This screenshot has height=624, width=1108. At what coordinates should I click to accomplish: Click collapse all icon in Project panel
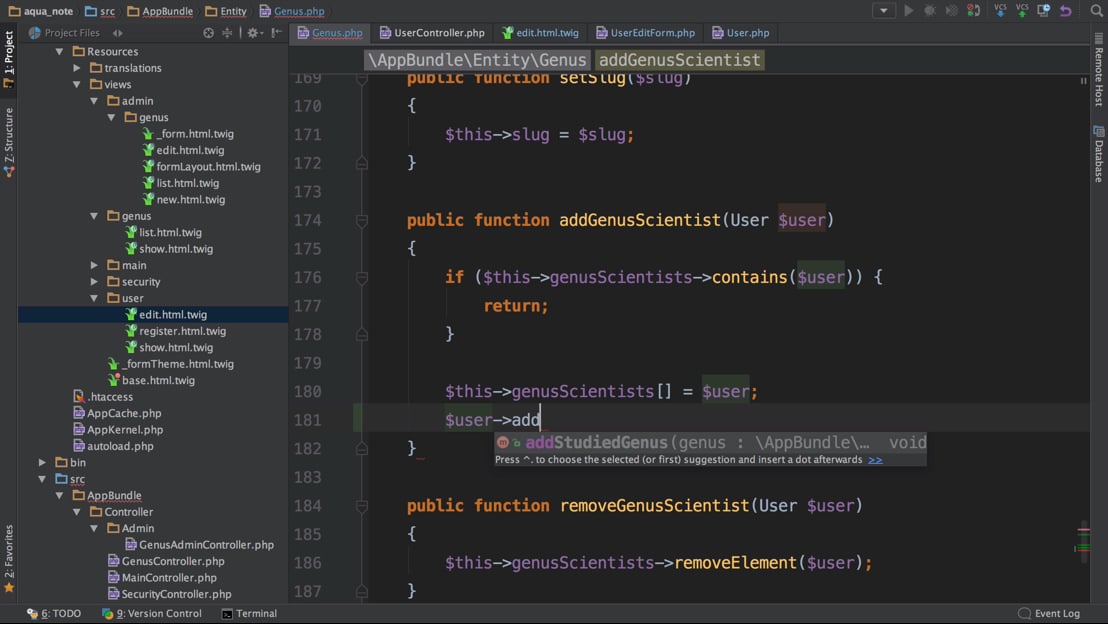227,33
